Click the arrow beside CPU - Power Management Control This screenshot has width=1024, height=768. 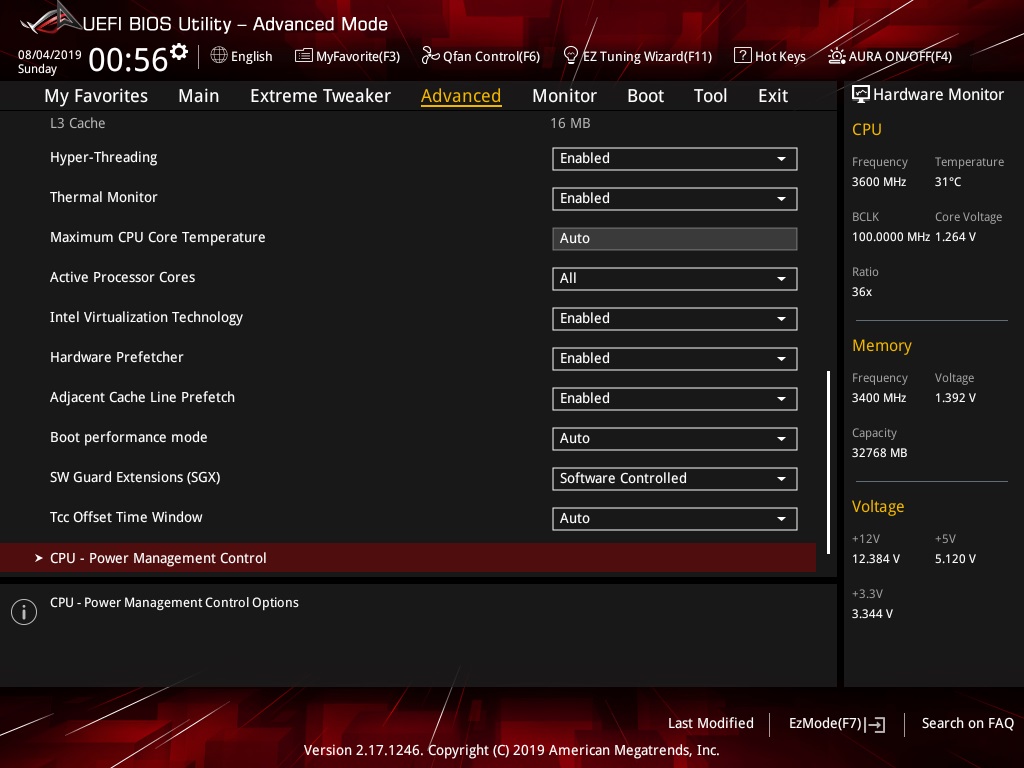[39, 558]
